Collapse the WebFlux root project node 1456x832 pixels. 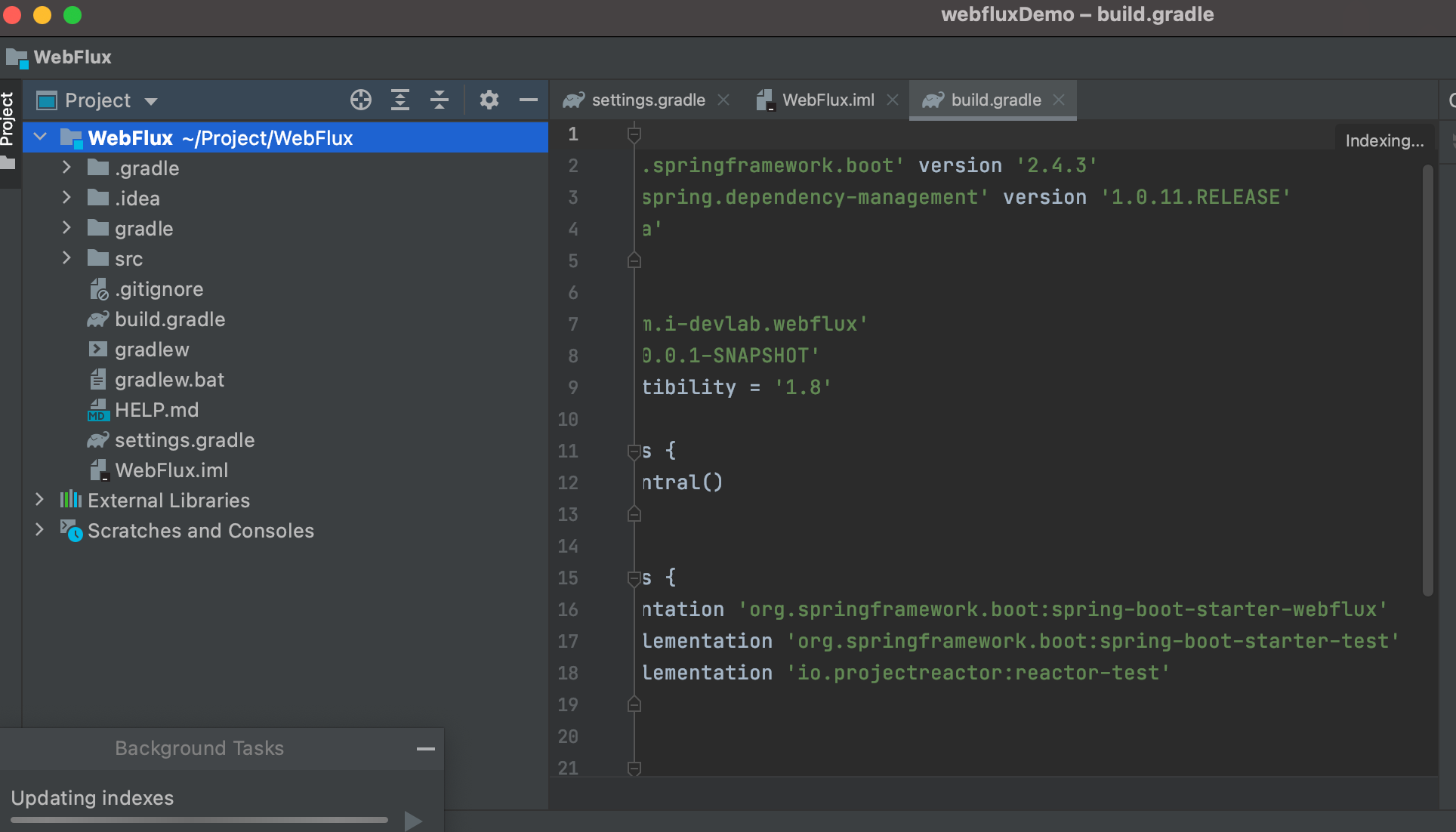click(x=41, y=137)
